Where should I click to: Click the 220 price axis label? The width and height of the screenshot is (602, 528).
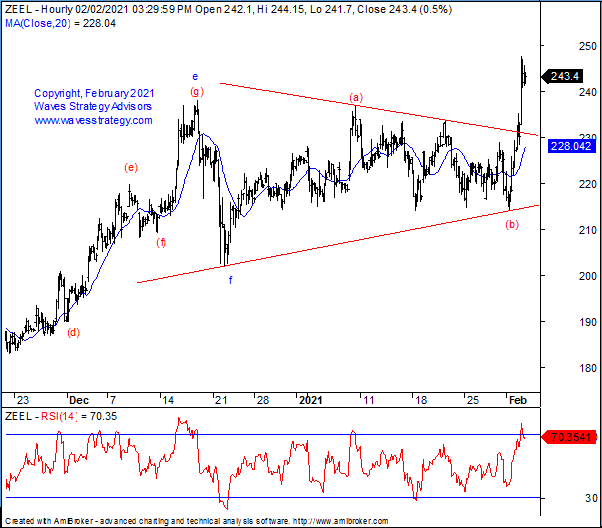coord(588,184)
